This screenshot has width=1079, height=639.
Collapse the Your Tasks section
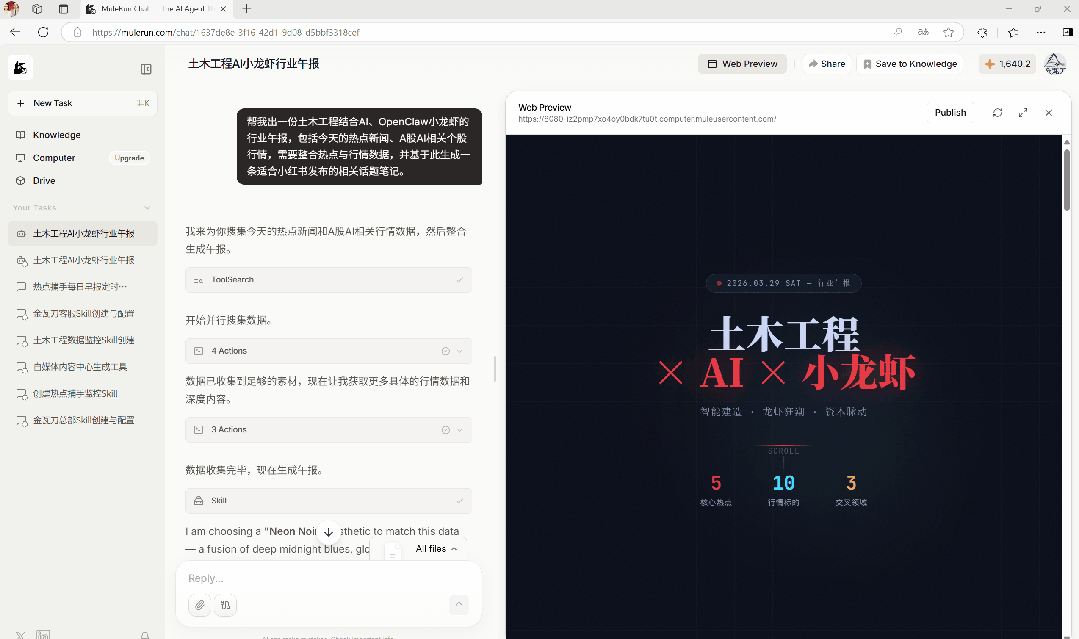tap(147, 208)
